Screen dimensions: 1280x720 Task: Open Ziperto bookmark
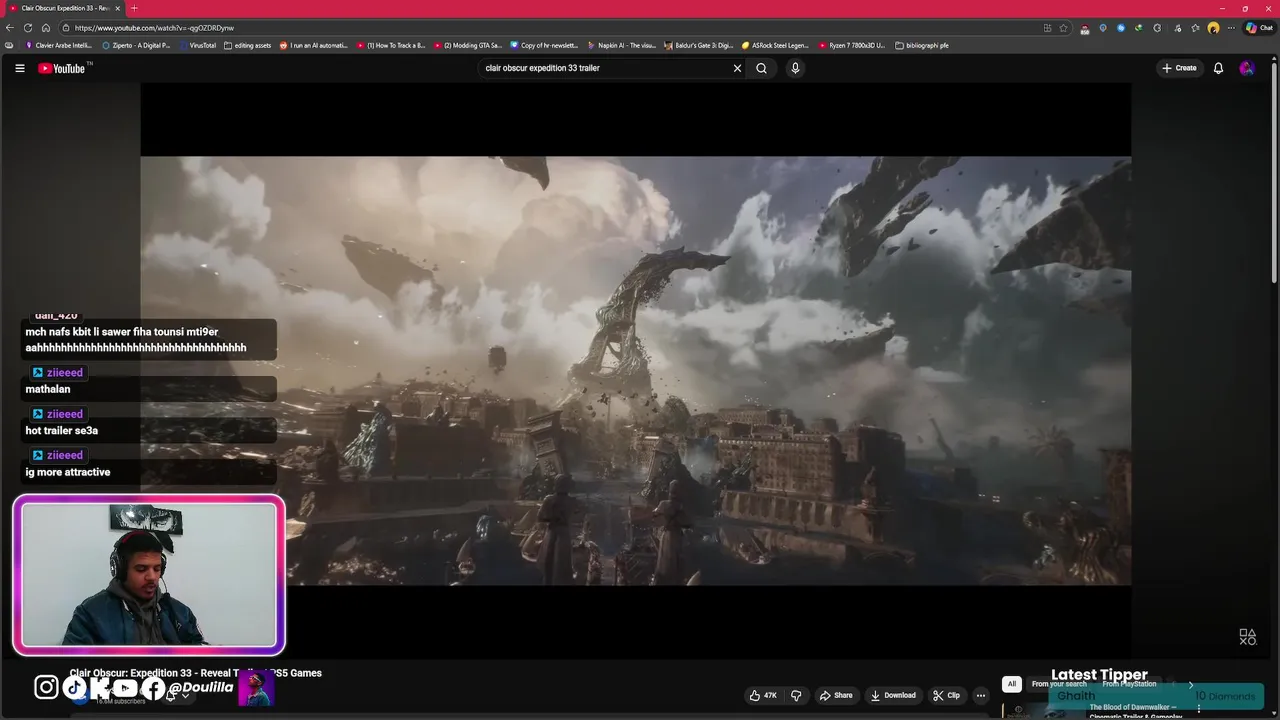(x=137, y=45)
